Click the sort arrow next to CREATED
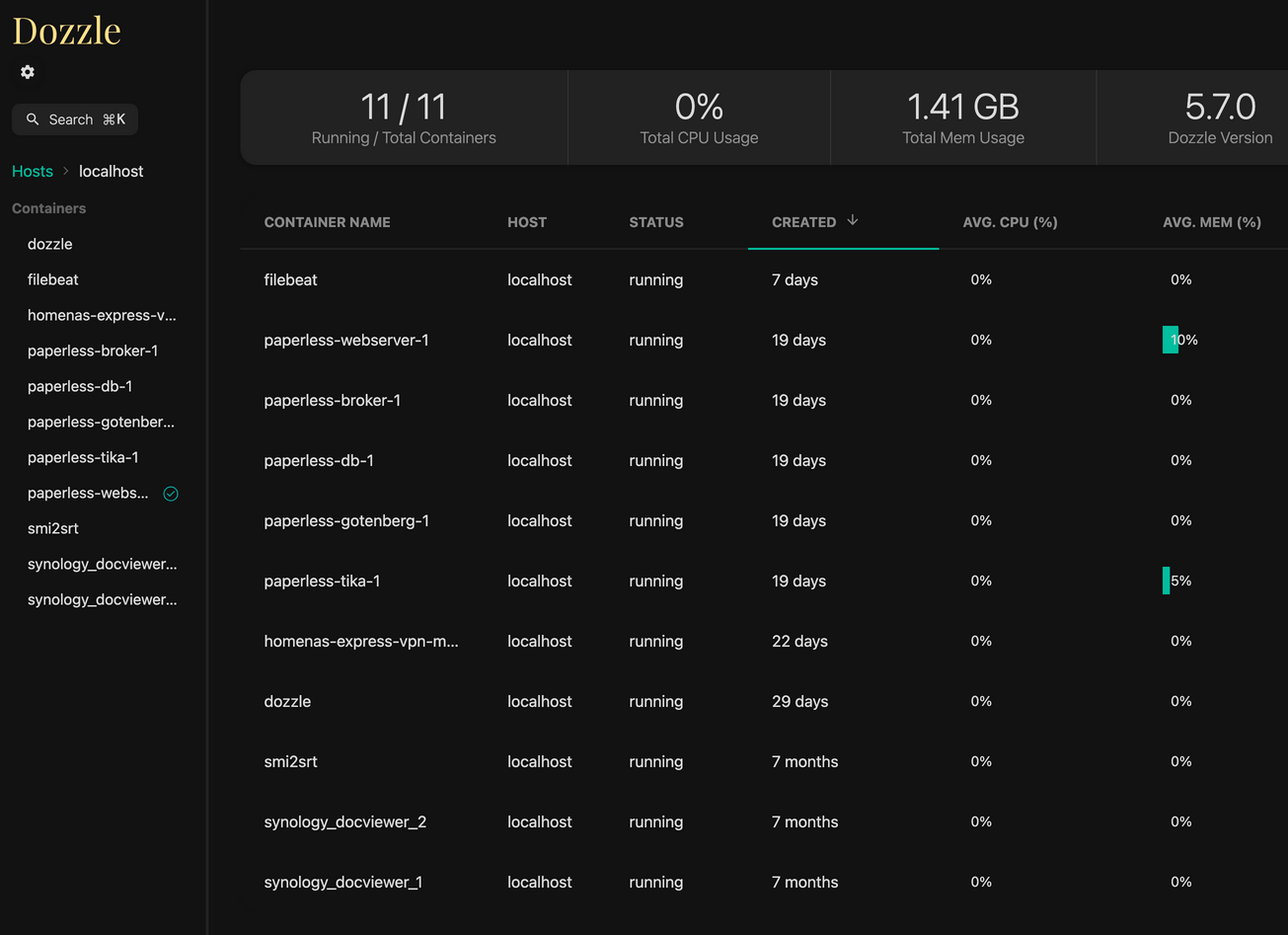 (853, 221)
